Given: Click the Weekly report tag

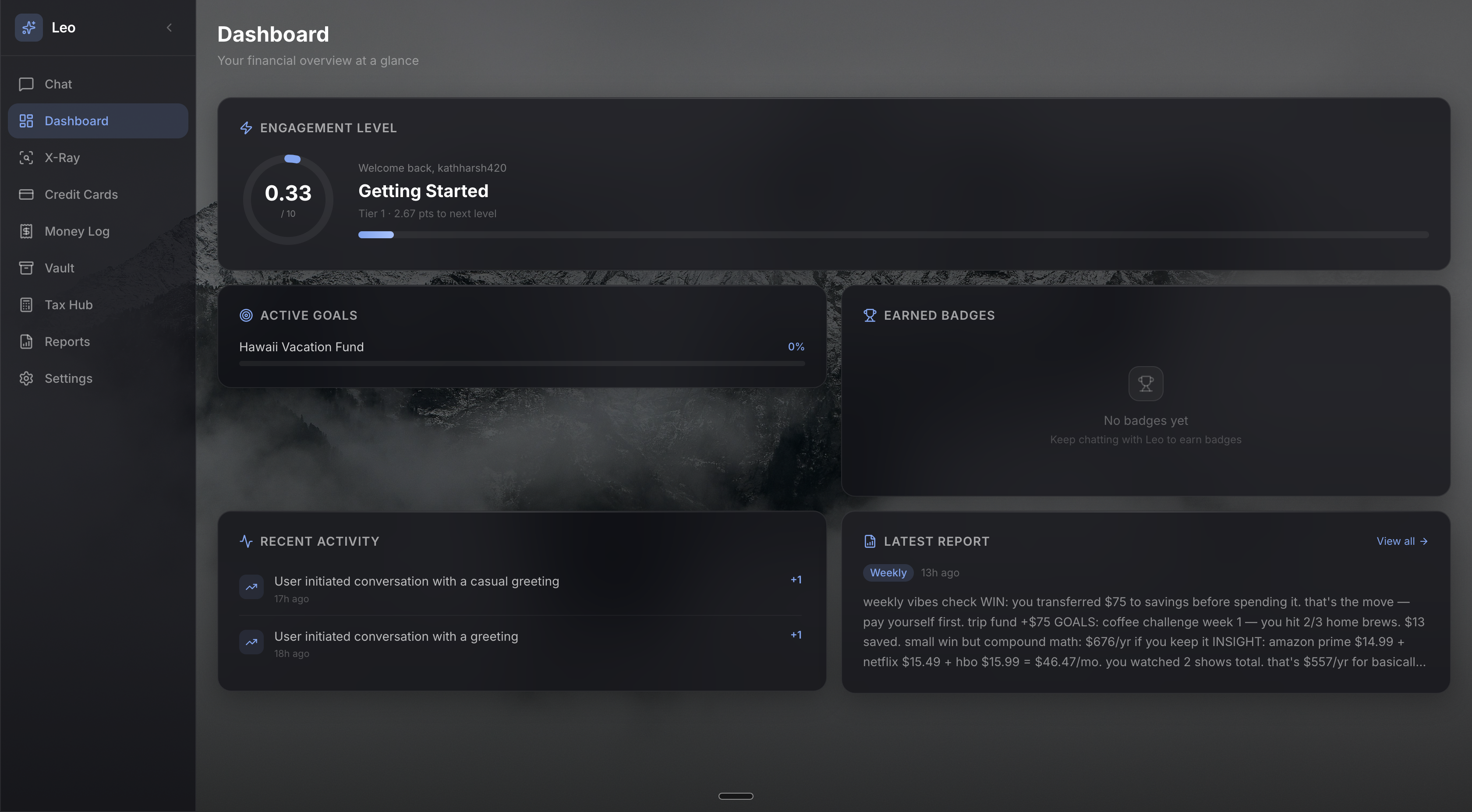Looking at the screenshot, I should tap(888, 572).
